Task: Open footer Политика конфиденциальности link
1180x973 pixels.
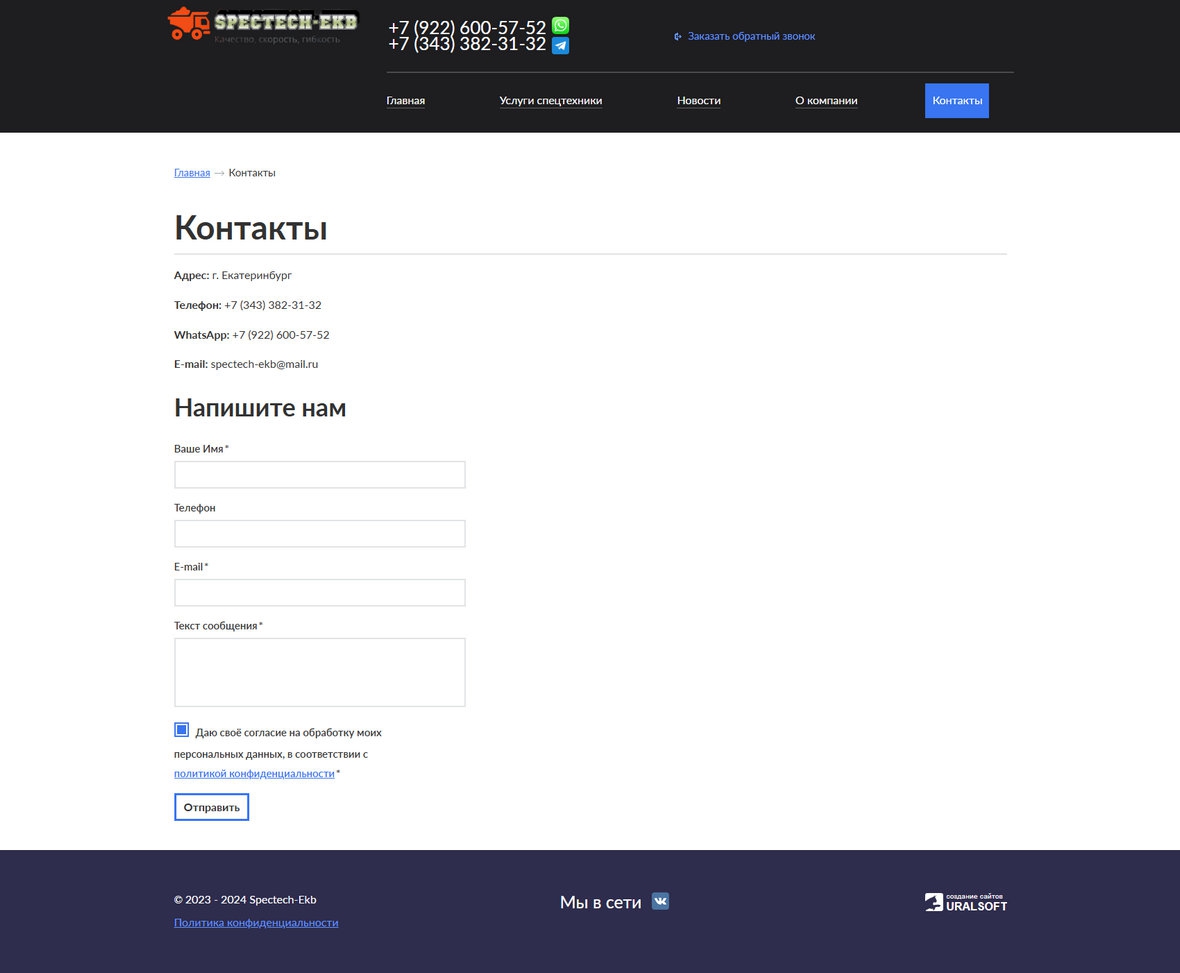Action: [x=256, y=923]
